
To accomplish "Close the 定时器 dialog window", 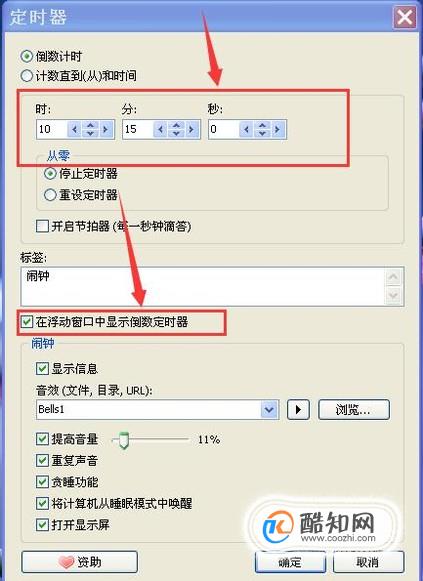I will [405, 17].
